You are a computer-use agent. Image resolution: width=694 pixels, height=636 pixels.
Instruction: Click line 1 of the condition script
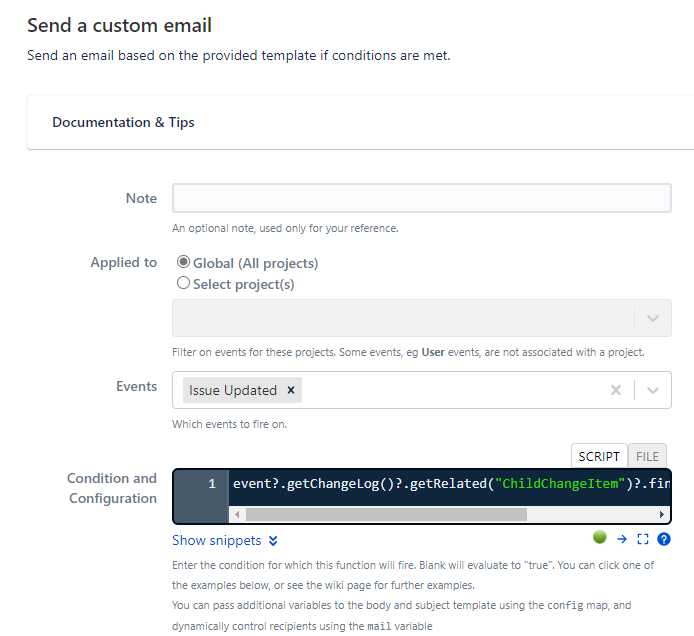pyautogui.click(x=449, y=484)
